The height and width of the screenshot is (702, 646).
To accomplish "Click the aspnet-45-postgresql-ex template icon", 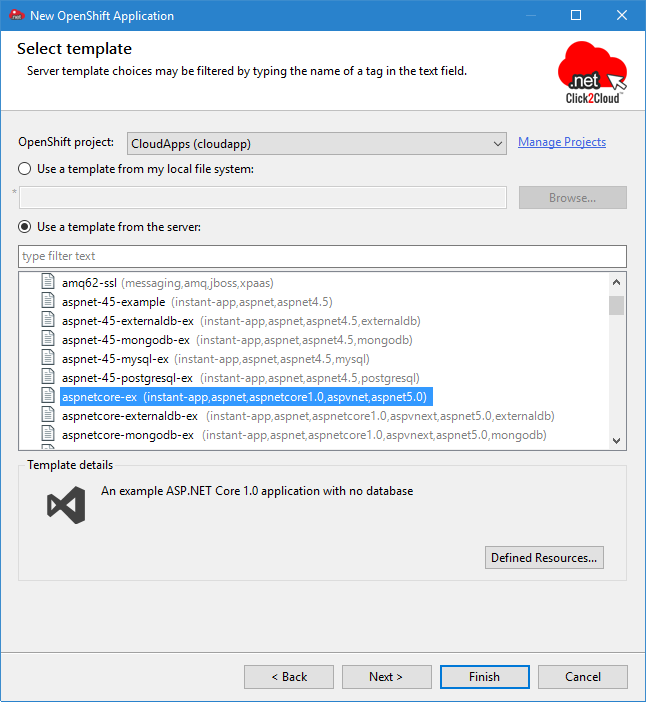I will point(48,377).
